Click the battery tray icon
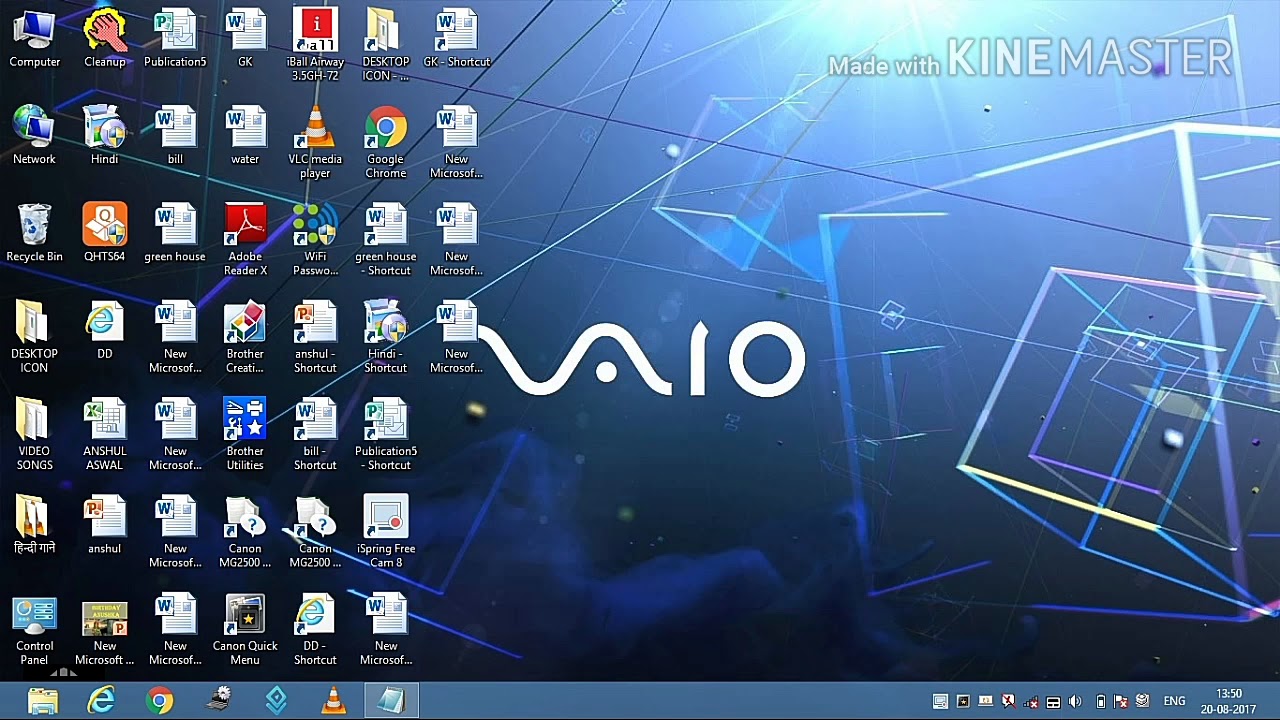 [1100, 702]
